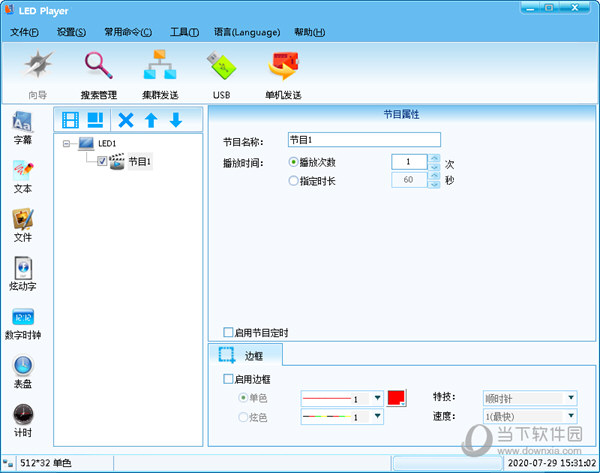Move item down with arrow icon
The height and width of the screenshot is (473, 600).
point(176,120)
